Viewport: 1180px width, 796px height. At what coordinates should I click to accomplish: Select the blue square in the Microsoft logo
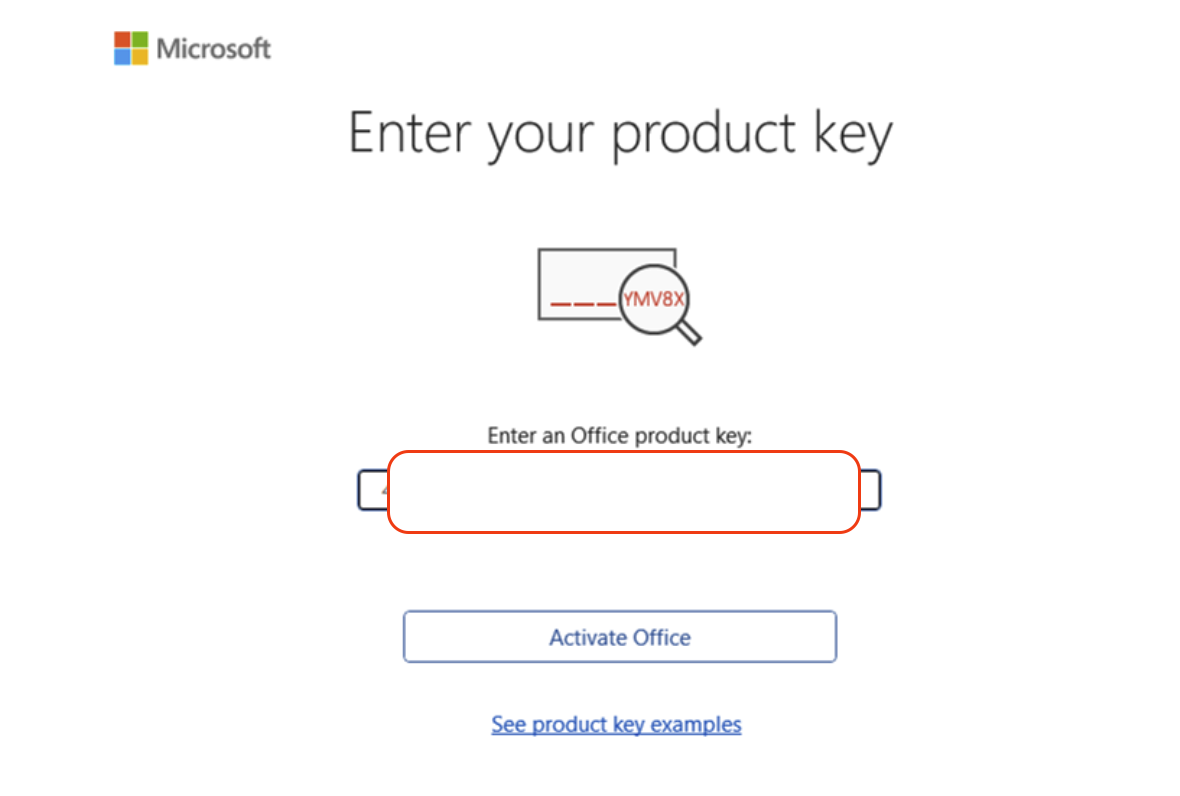point(120,56)
